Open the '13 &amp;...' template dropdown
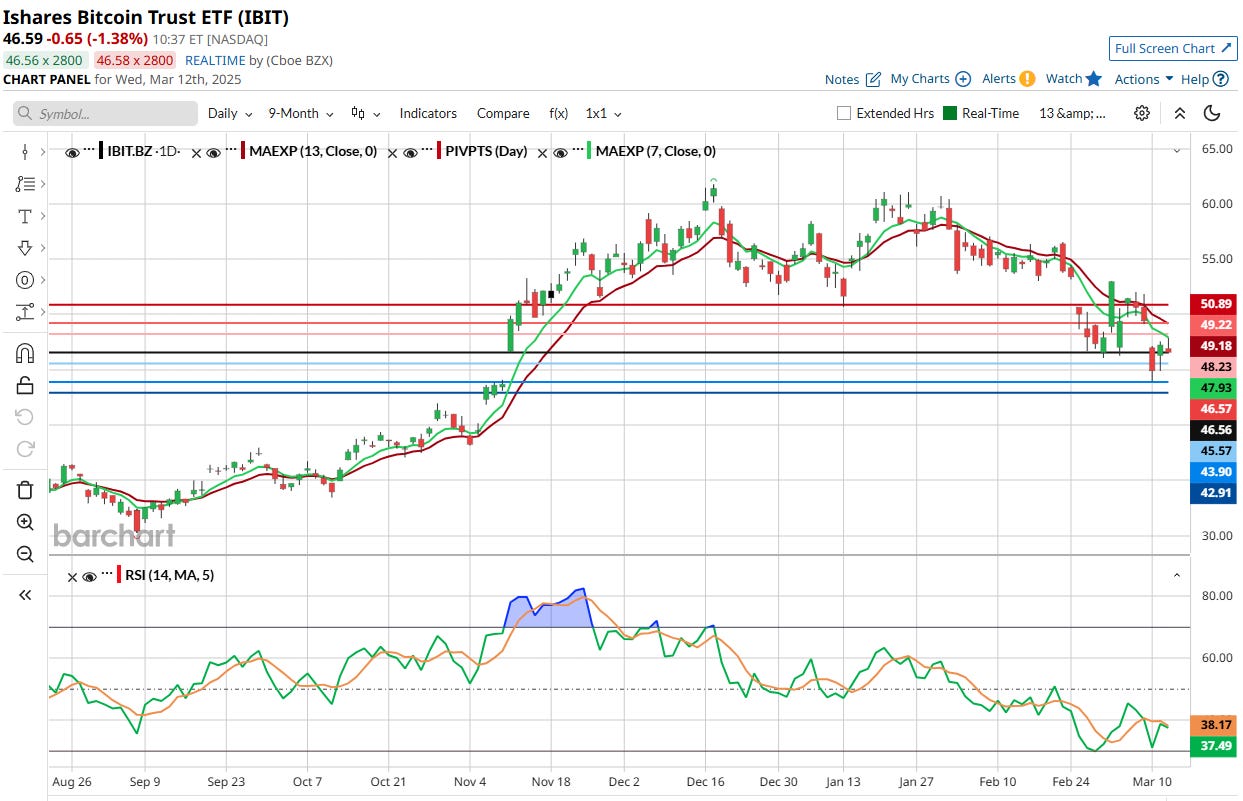Viewport: 1243px width, 801px height. point(1073,113)
